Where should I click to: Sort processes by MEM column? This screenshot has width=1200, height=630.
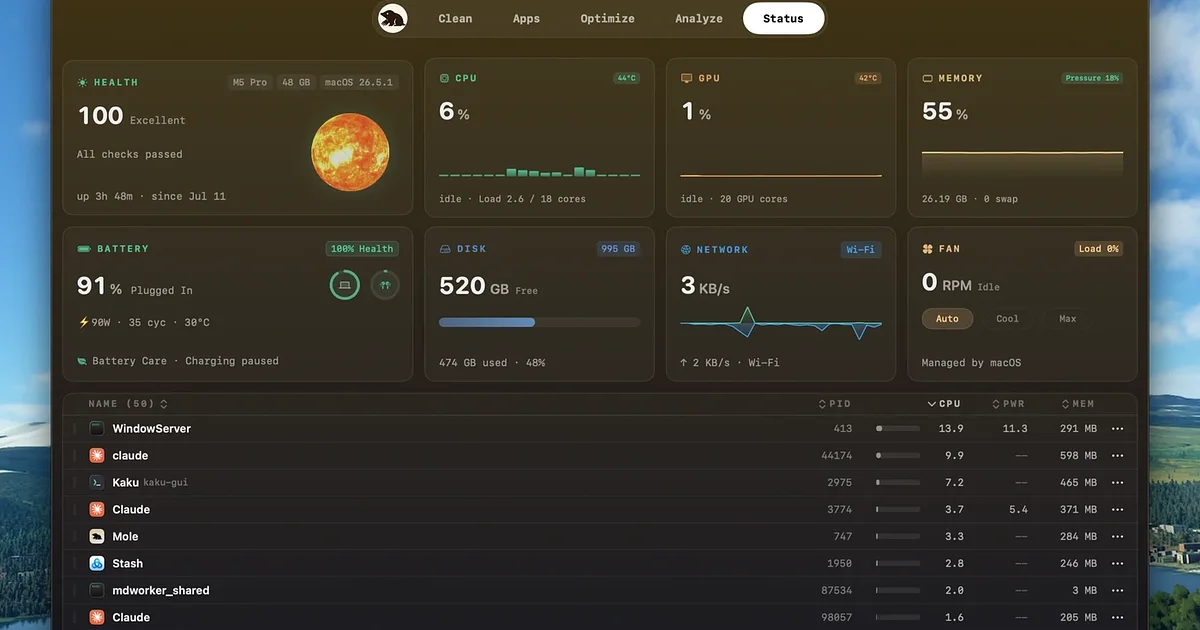[x=1077, y=404]
